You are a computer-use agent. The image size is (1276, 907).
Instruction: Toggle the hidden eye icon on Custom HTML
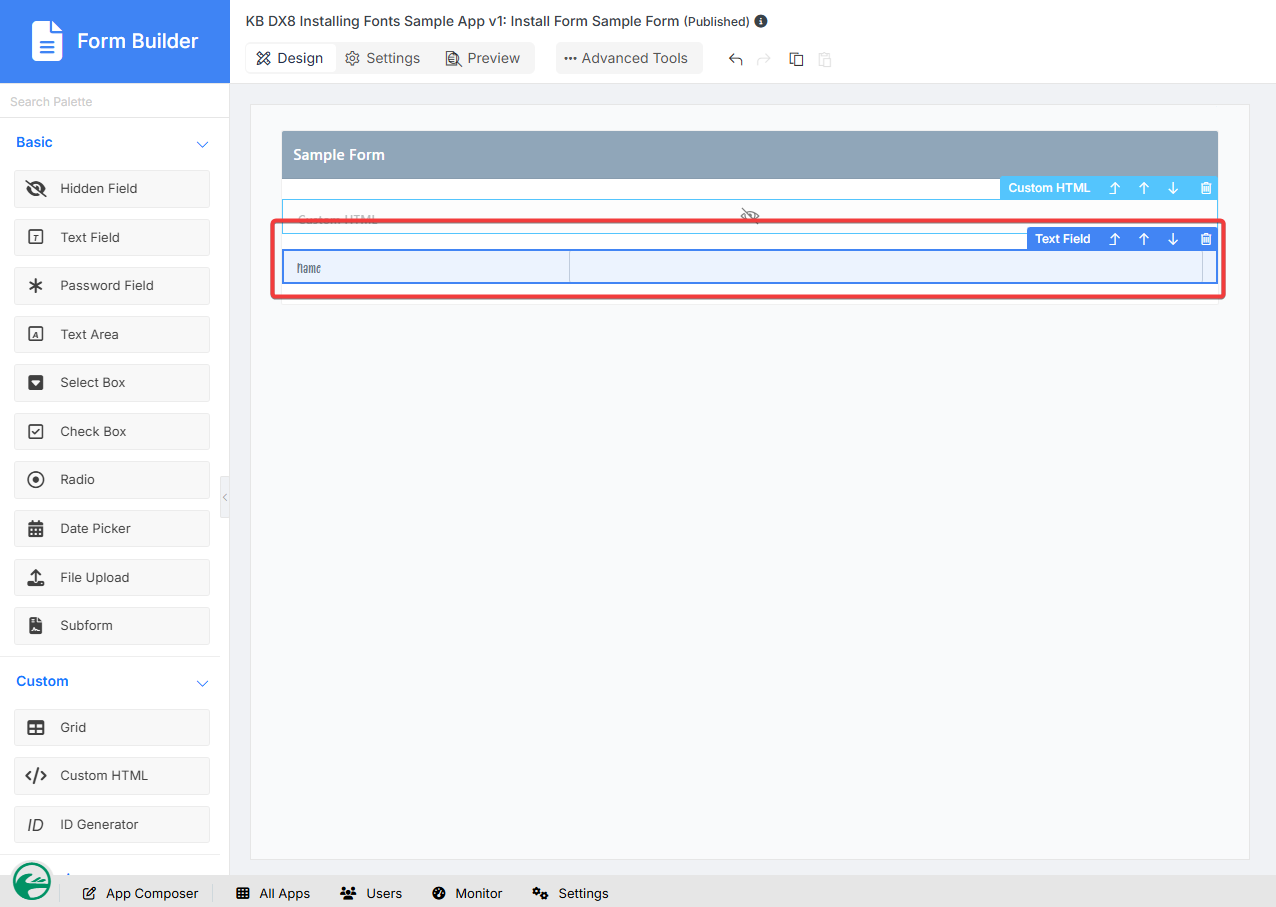point(750,216)
